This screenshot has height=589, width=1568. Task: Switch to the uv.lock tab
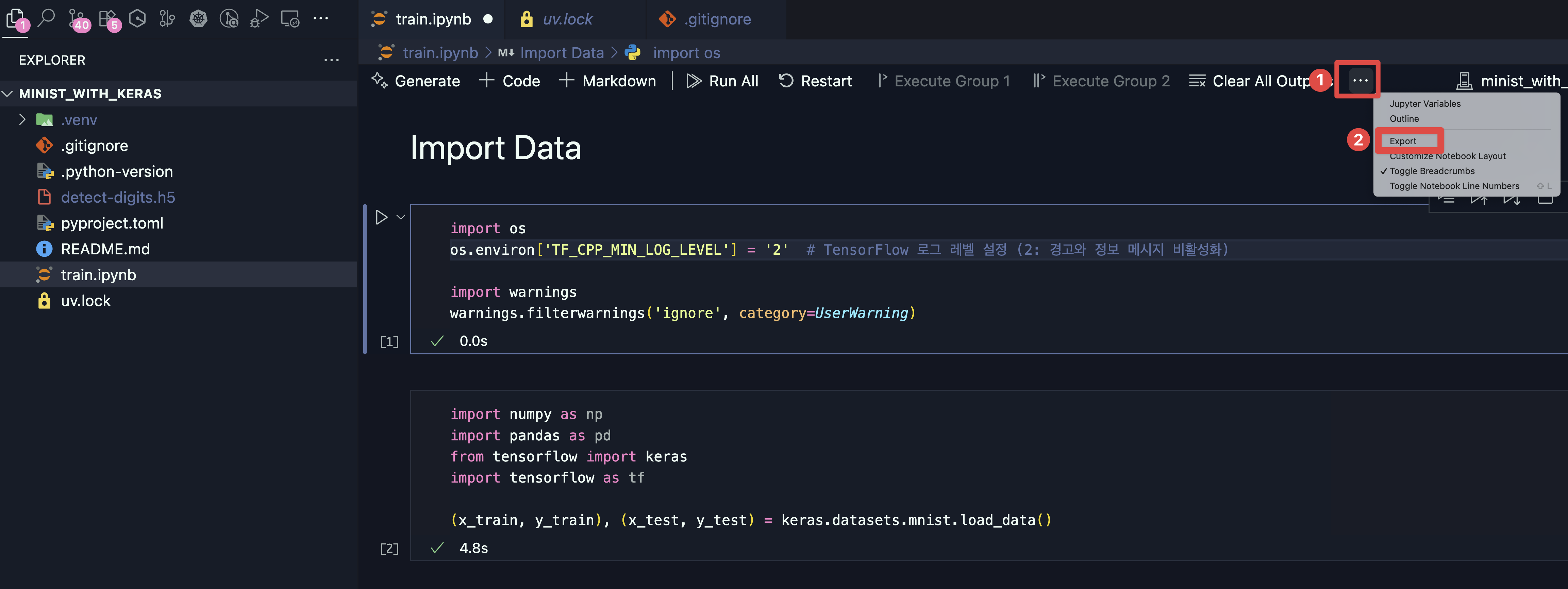[567, 19]
